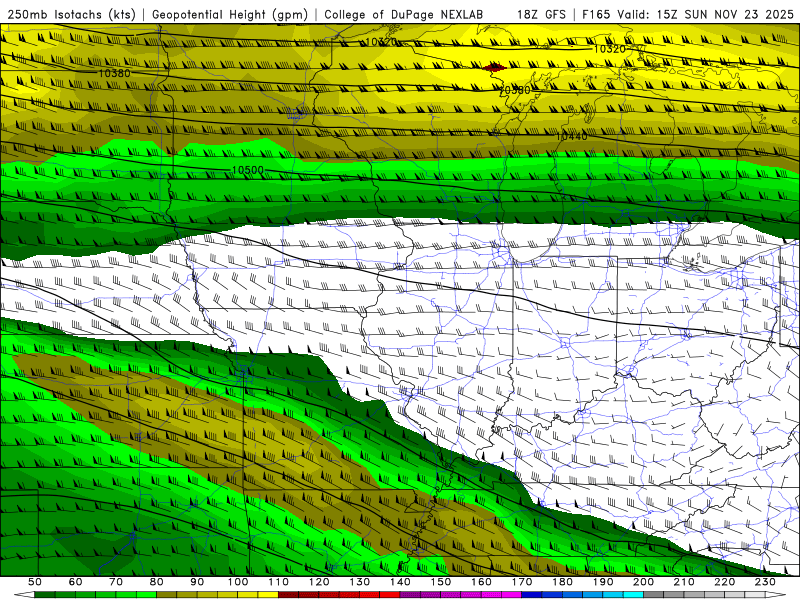The image size is (800, 600).
Task: Click the right arrow end of the color bar
Action: pyautogui.click(x=776, y=594)
